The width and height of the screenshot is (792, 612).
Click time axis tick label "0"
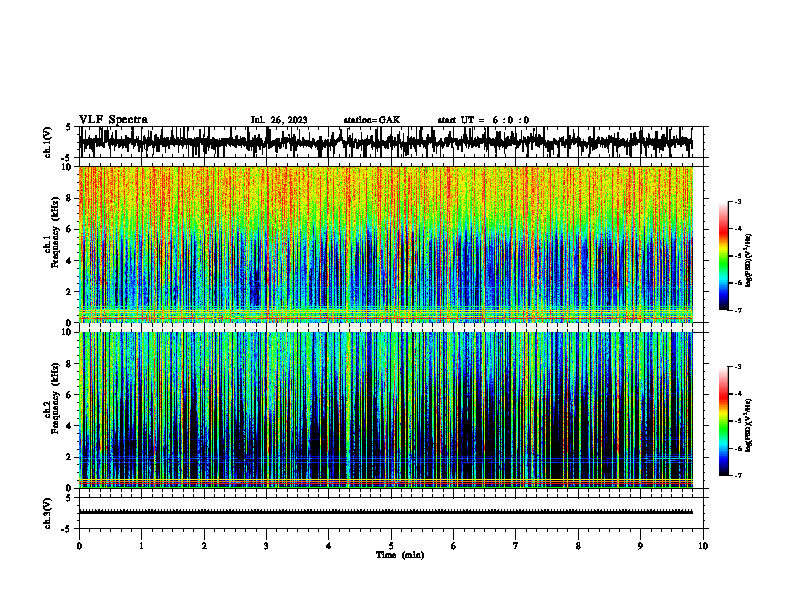[x=79, y=546]
